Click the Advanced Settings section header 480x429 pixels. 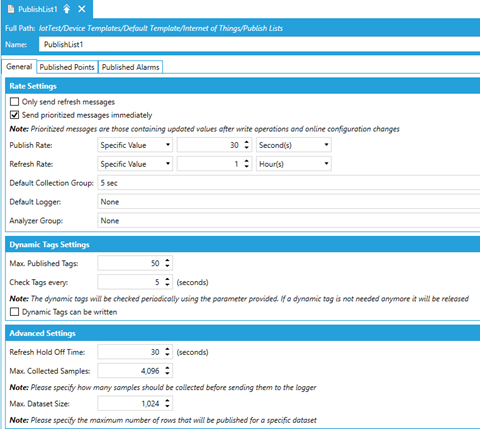pos(243,333)
